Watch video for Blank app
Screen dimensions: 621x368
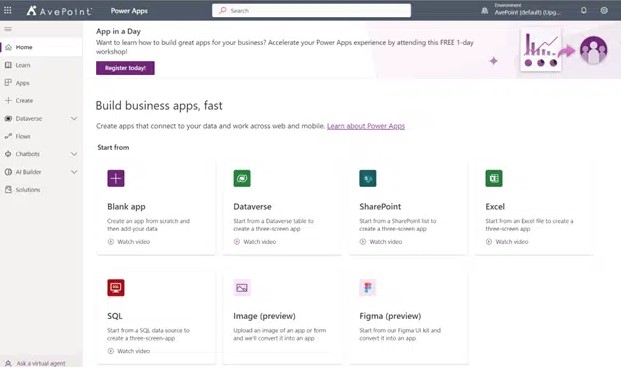point(129,242)
